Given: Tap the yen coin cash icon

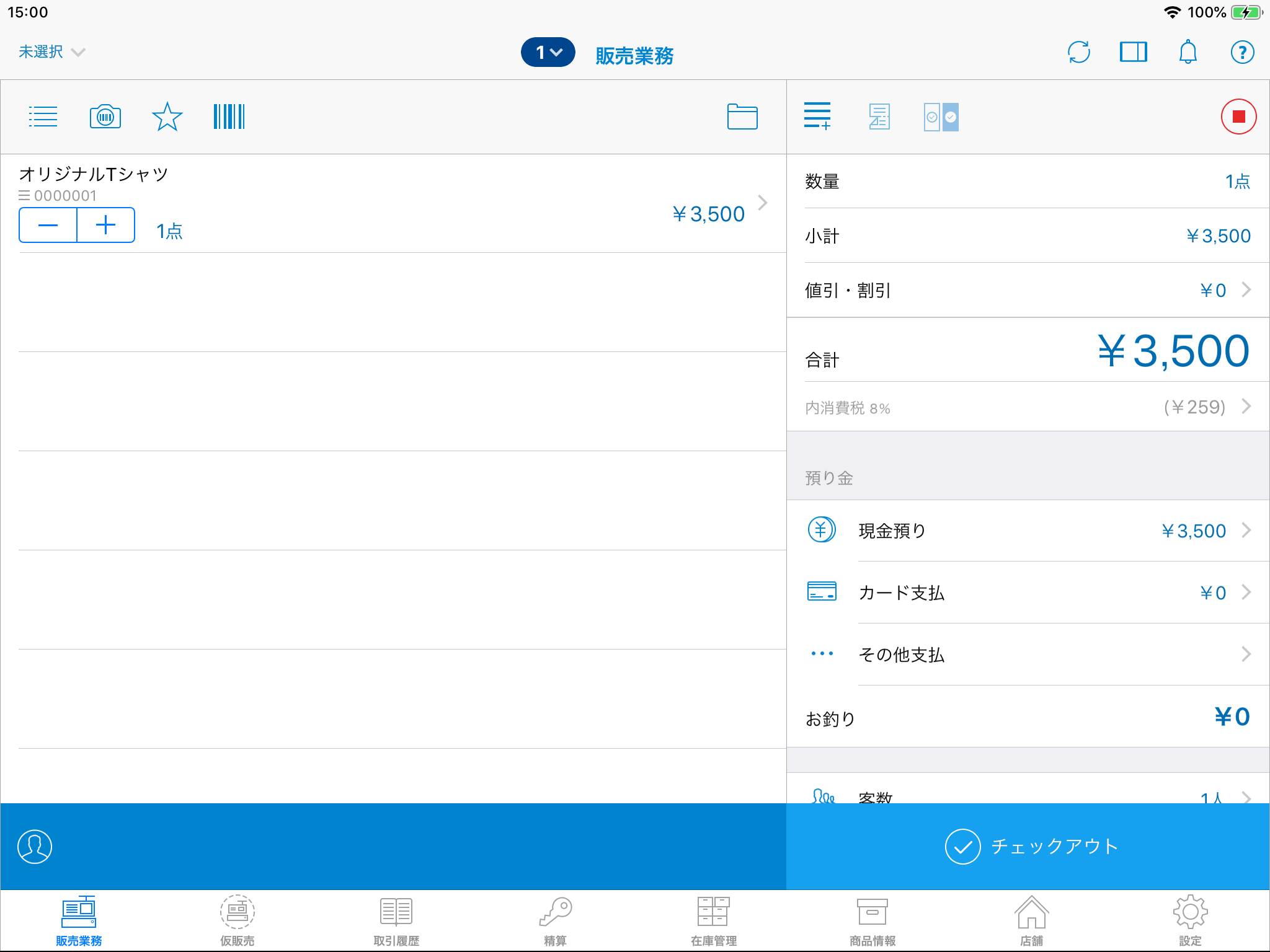Looking at the screenshot, I should [x=822, y=530].
